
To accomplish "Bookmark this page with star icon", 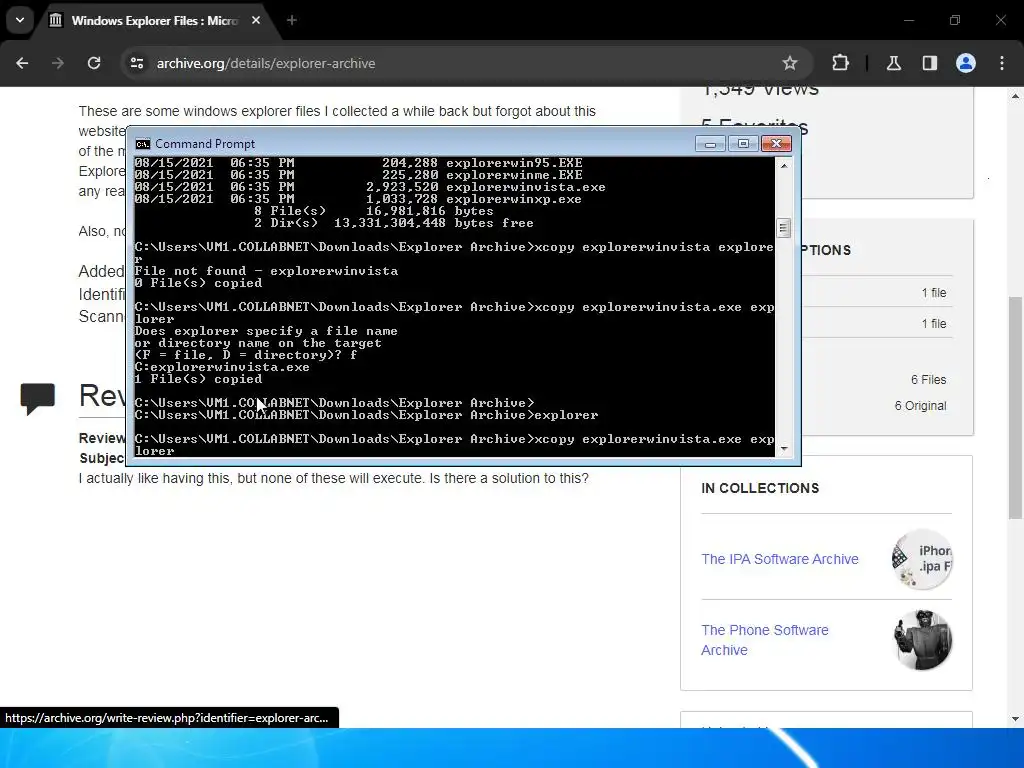I will (x=790, y=63).
